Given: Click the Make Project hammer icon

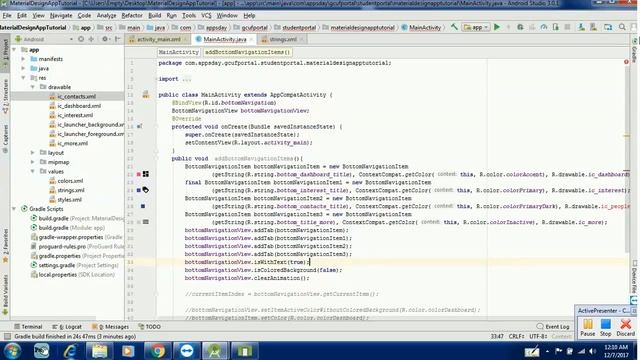Looking at the screenshot, I should [x=454, y=27].
